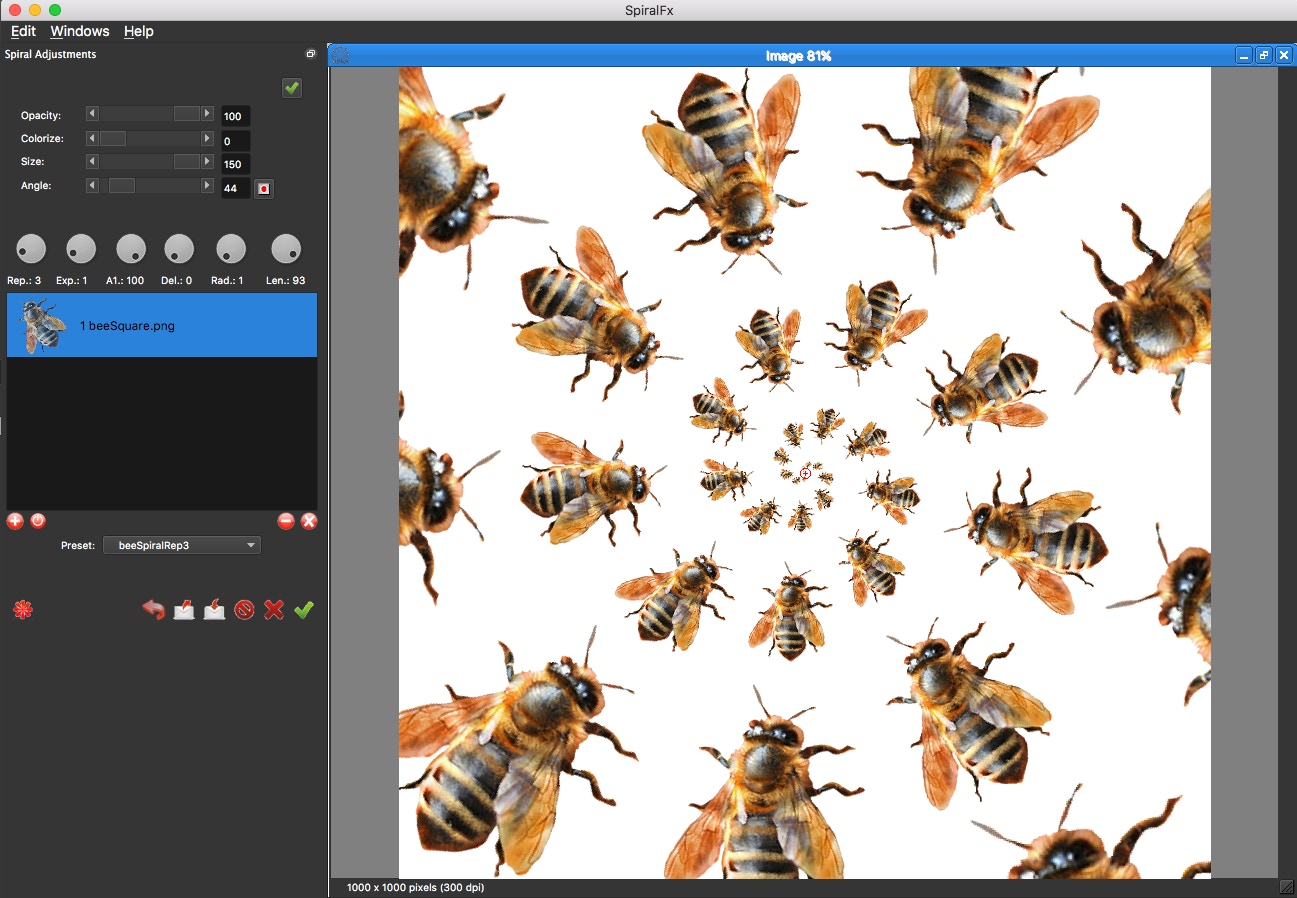Click the red X cancel icon in the bottom row
This screenshot has width=1297, height=898.
[274, 610]
